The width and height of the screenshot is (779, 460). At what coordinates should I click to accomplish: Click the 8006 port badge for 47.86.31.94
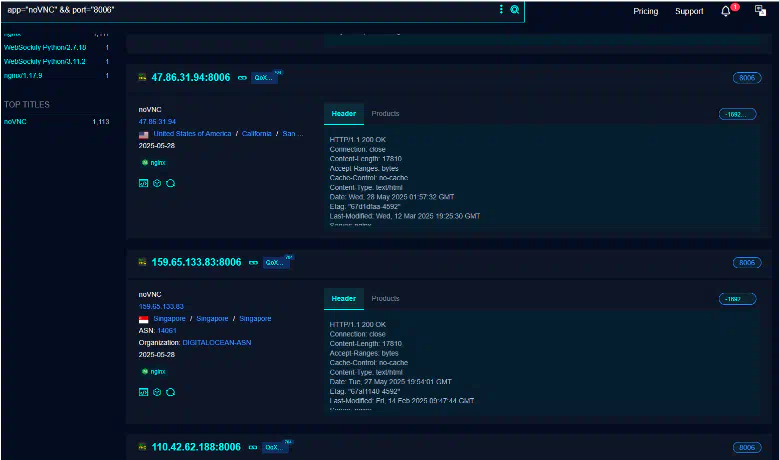point(747,78)
